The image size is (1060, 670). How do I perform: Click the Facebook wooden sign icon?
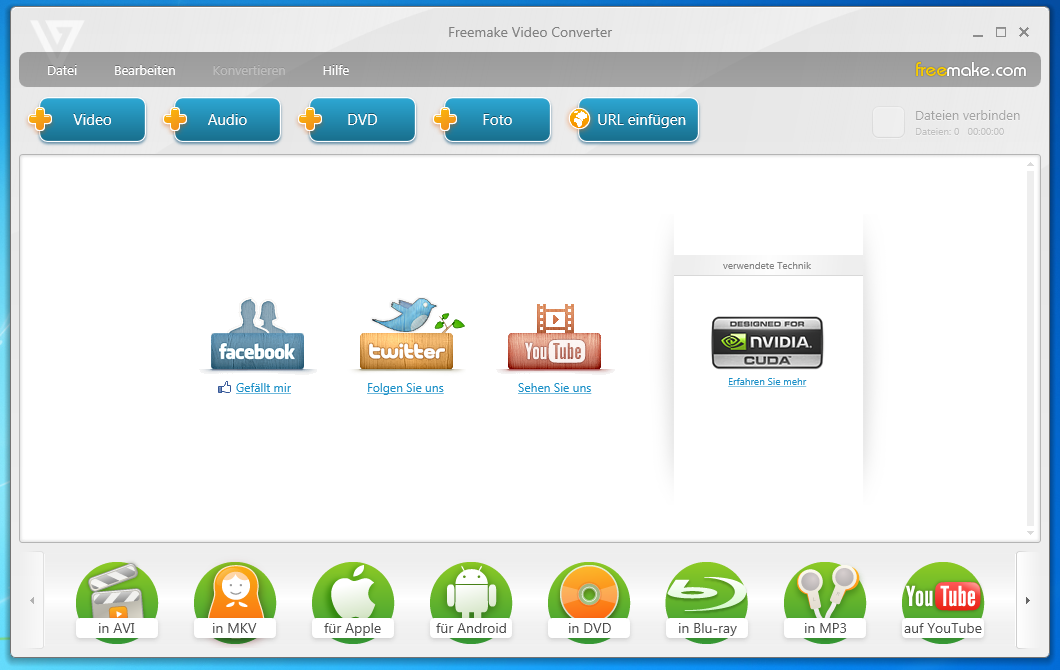click(258, 335)
